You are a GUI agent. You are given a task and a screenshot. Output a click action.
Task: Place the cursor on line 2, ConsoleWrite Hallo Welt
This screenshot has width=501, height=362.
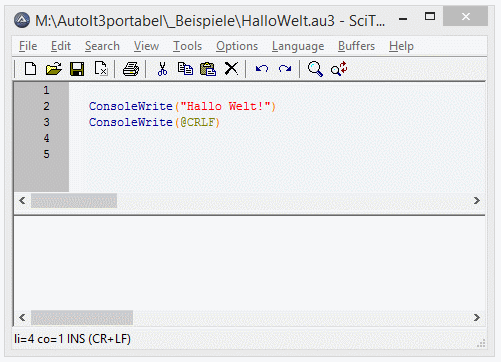point(182,106)
